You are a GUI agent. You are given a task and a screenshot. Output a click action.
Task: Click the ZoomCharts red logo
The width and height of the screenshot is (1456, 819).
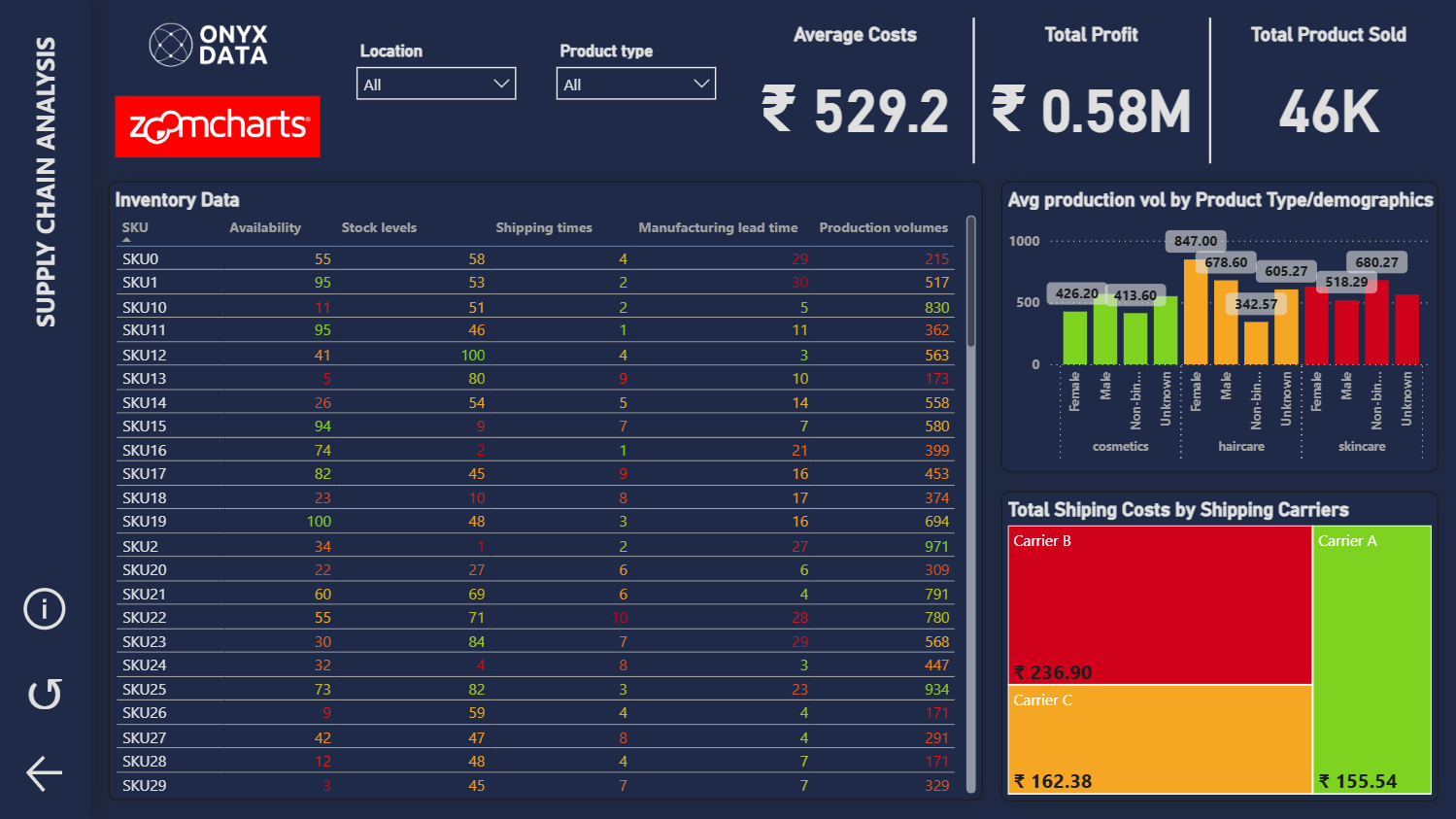point(218,126)
